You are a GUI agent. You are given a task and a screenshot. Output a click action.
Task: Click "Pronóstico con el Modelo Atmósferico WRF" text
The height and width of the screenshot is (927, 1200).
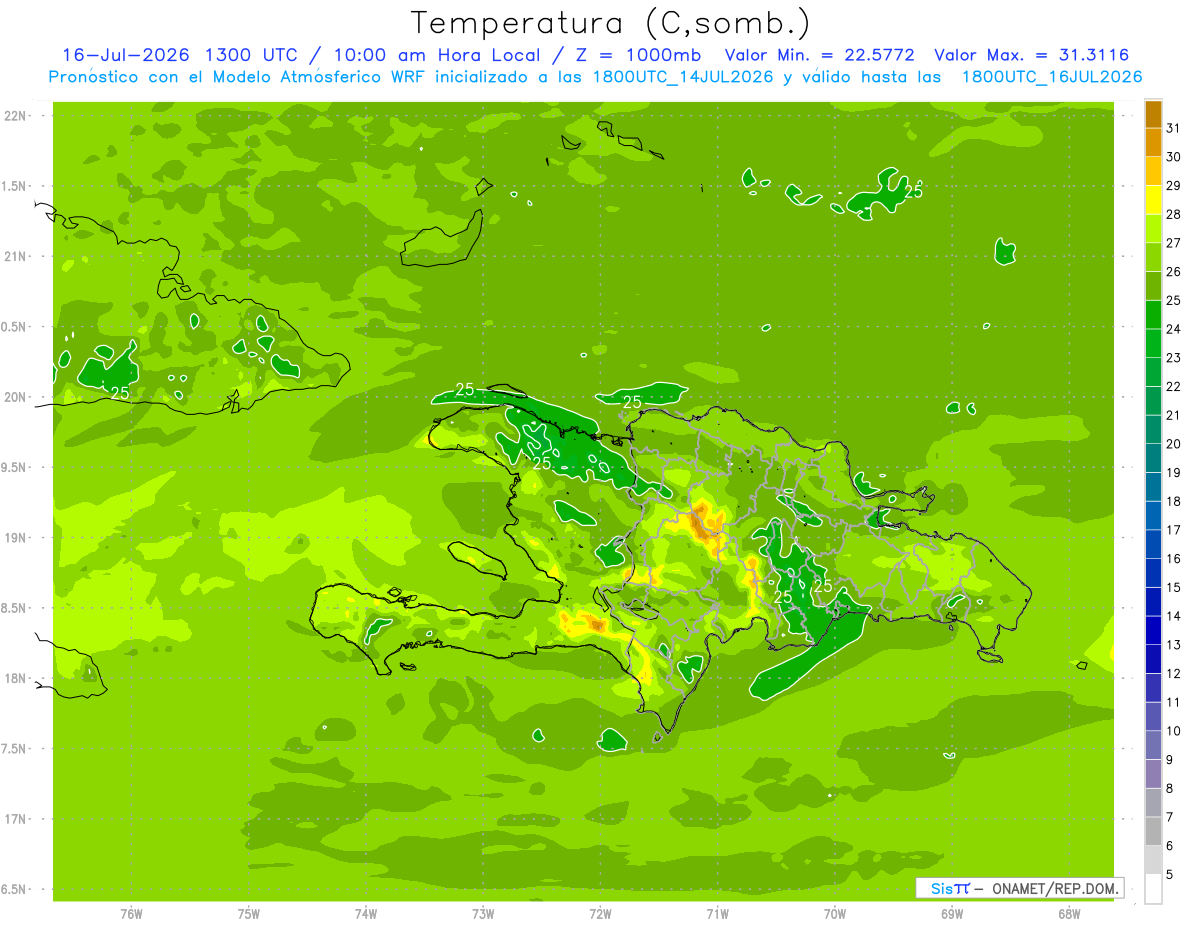[x=239, y=77]
